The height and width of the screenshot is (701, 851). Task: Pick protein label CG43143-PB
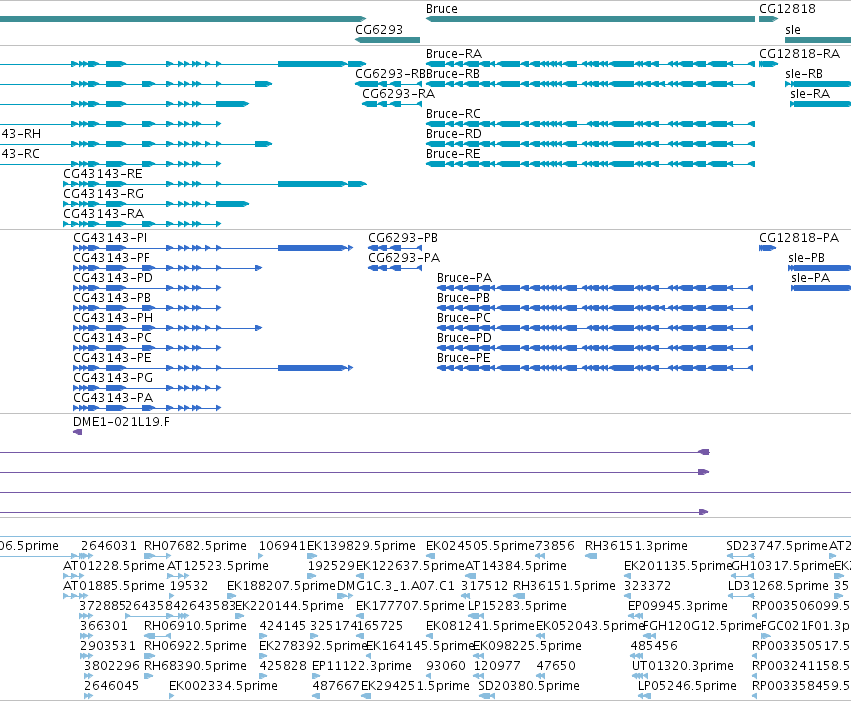(x=112, y=298)
